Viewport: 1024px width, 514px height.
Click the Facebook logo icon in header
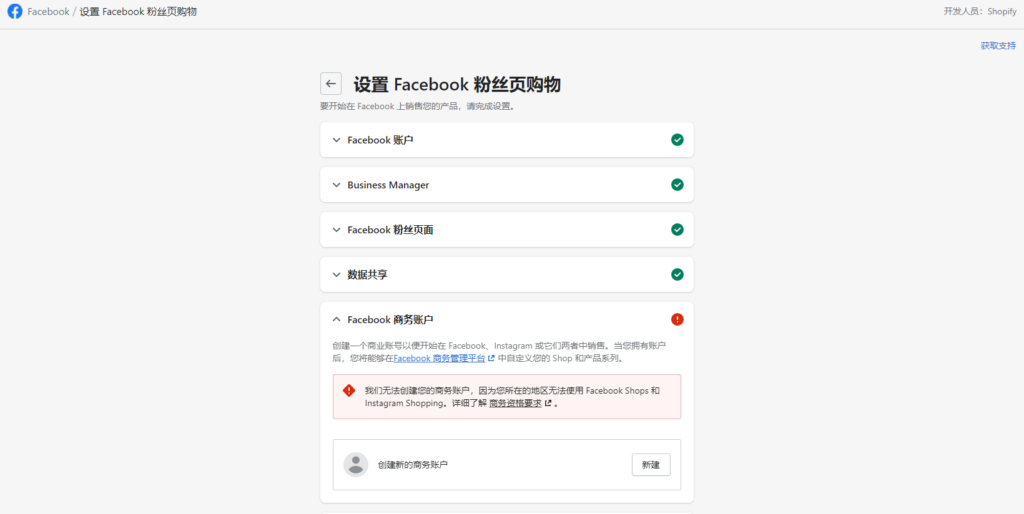click(x=14, y=12)
